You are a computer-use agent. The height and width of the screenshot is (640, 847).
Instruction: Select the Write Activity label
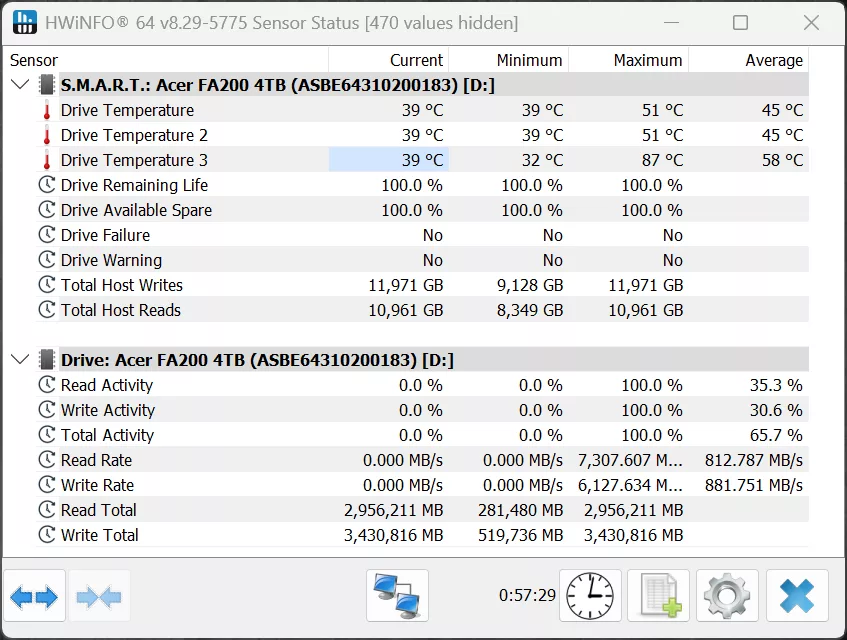[x=107, y=410]
